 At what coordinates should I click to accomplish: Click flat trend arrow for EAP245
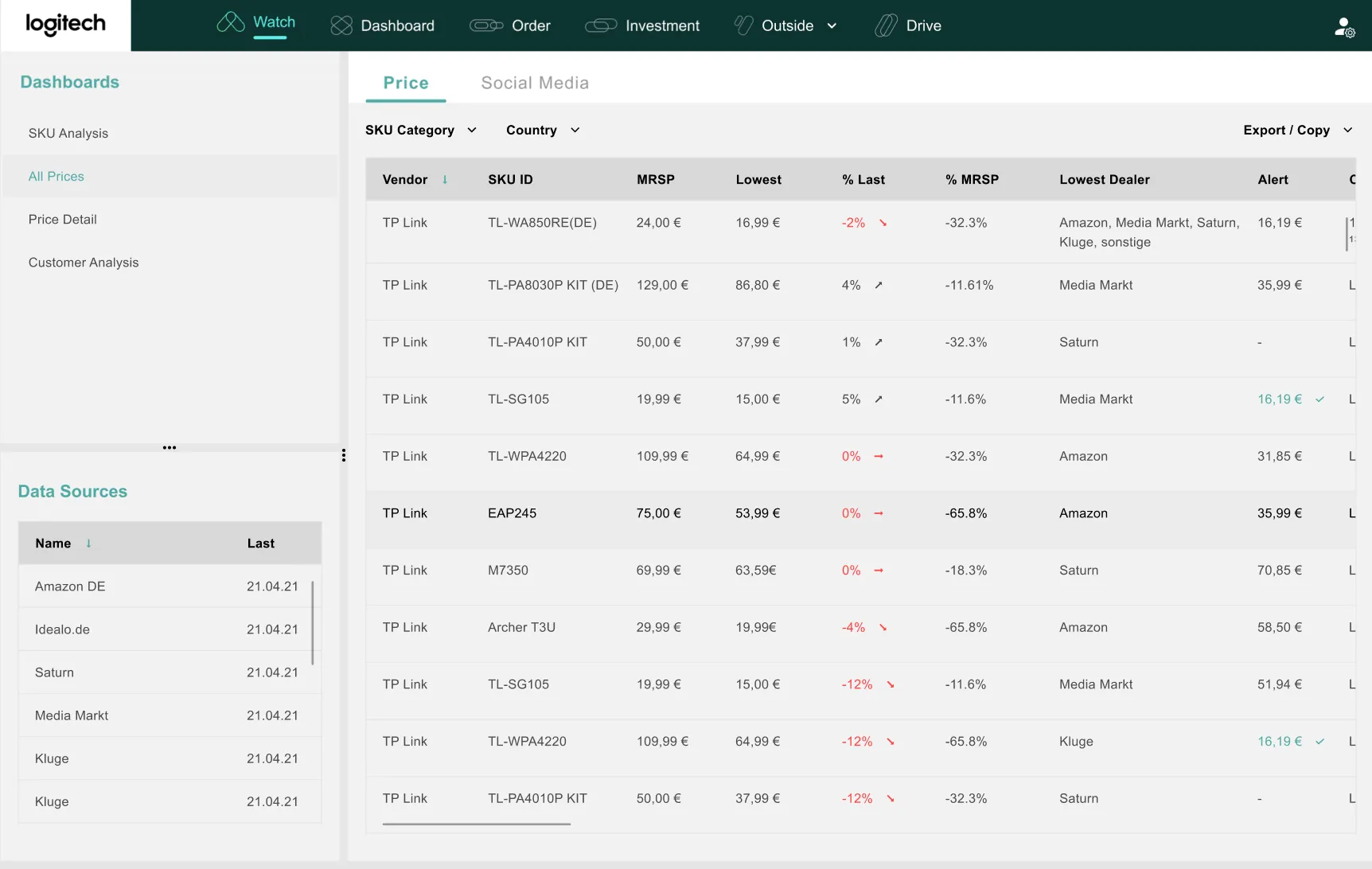[x=879, y=513]
